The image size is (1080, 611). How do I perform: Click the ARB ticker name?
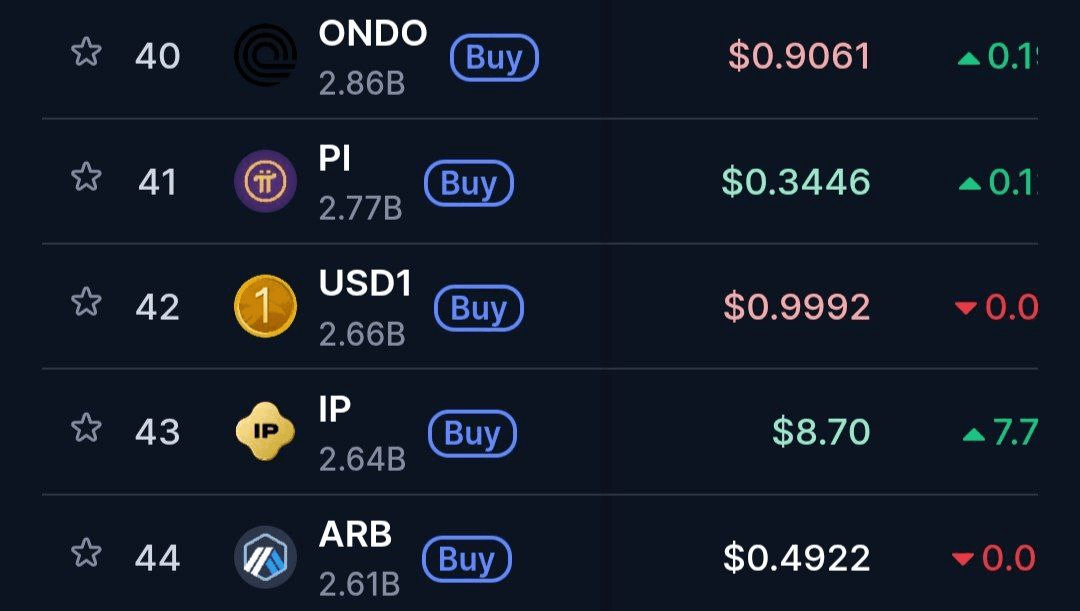click(x=355, y=534)
